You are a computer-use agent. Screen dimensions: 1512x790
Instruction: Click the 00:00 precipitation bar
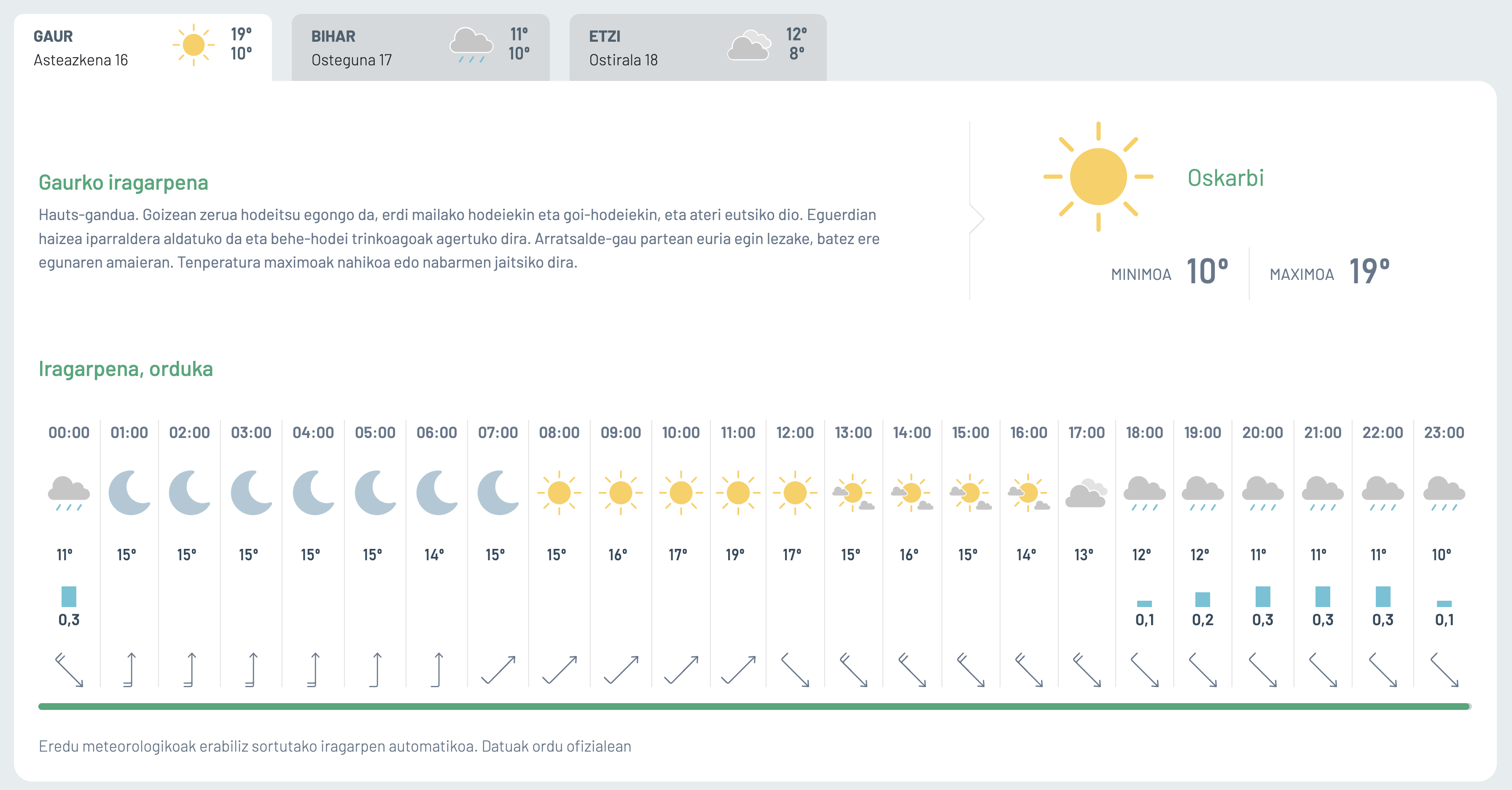(x=69, y=597)
